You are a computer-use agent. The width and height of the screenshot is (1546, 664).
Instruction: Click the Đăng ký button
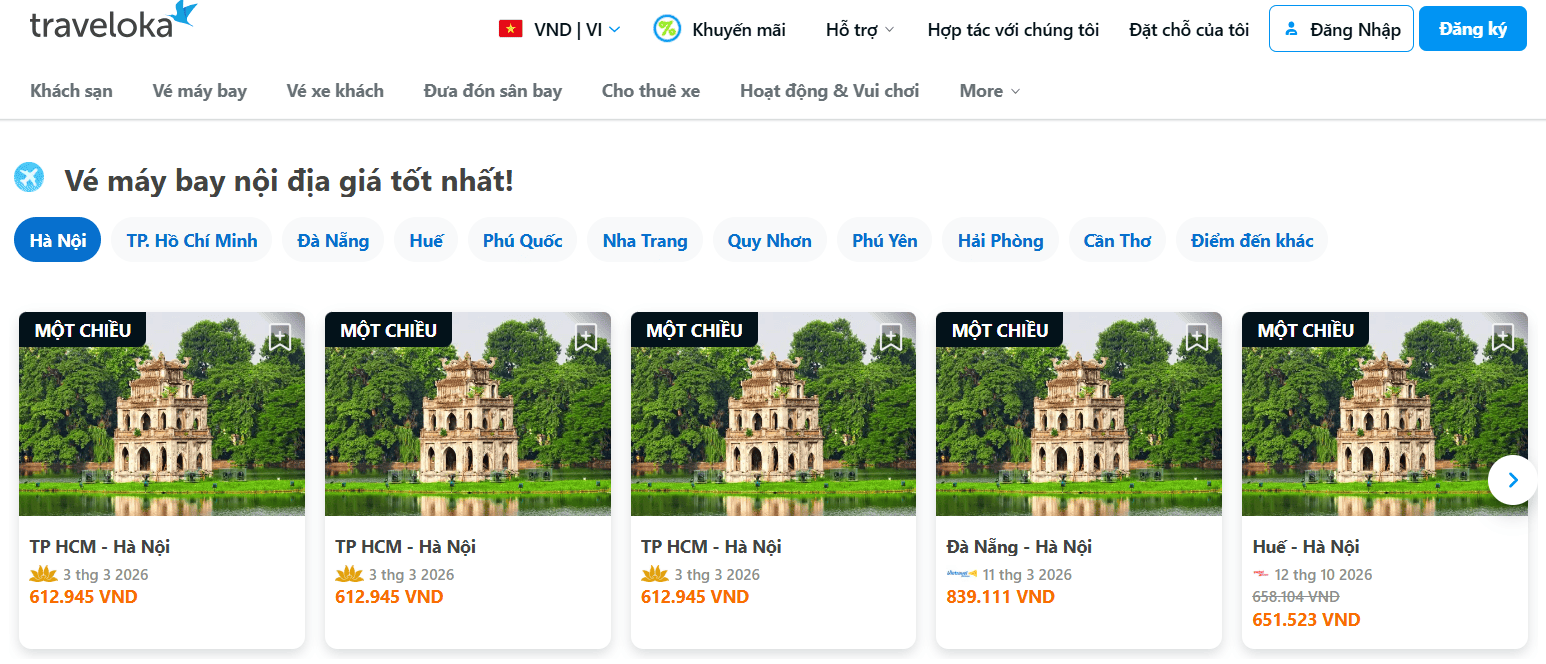coord(1472,29)
